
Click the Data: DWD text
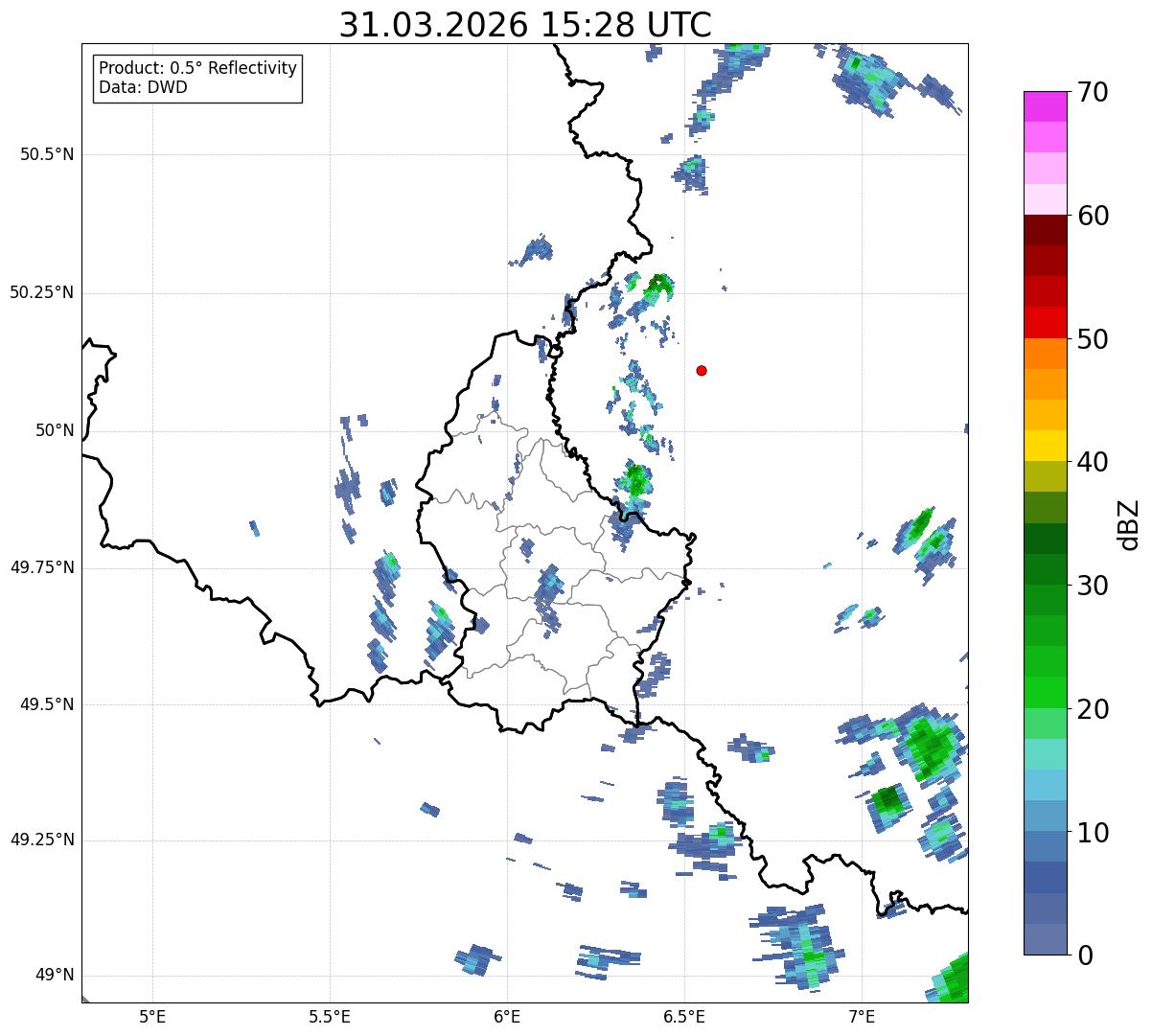click(143, 88)
